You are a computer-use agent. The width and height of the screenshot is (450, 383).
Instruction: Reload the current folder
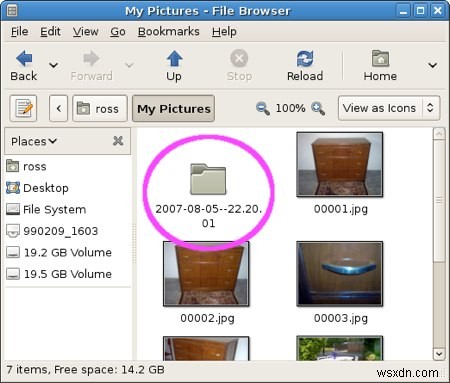(305, 65)
